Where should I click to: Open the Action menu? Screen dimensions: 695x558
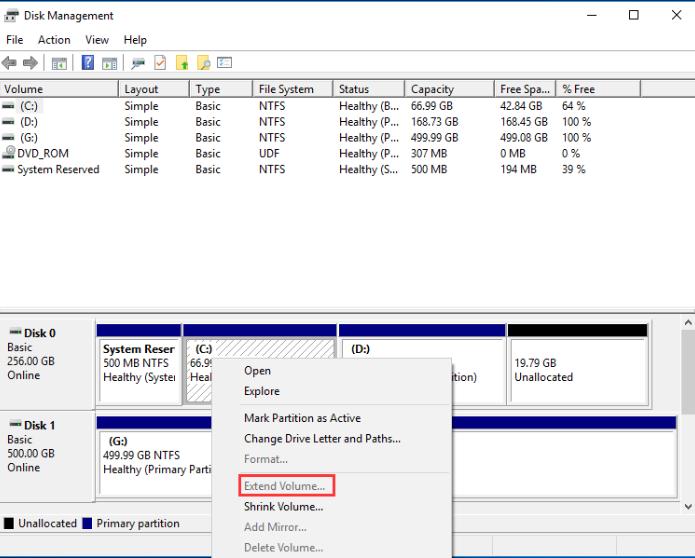coord(54,40)
